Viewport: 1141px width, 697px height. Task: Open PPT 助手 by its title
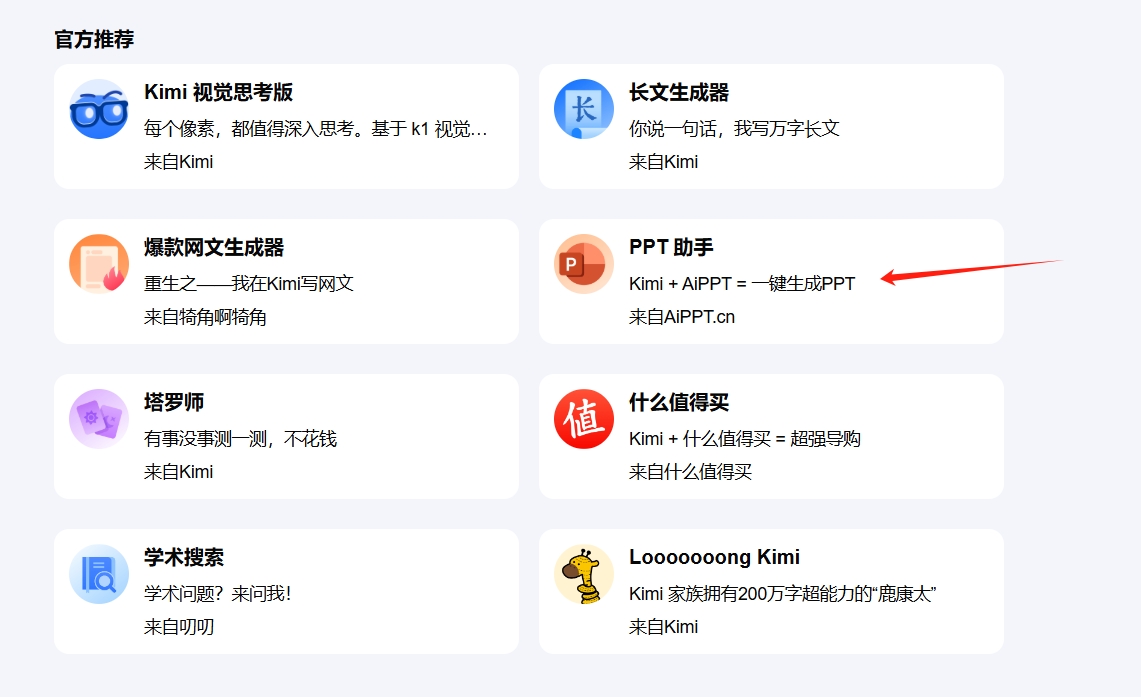click(x=671, y=248)
